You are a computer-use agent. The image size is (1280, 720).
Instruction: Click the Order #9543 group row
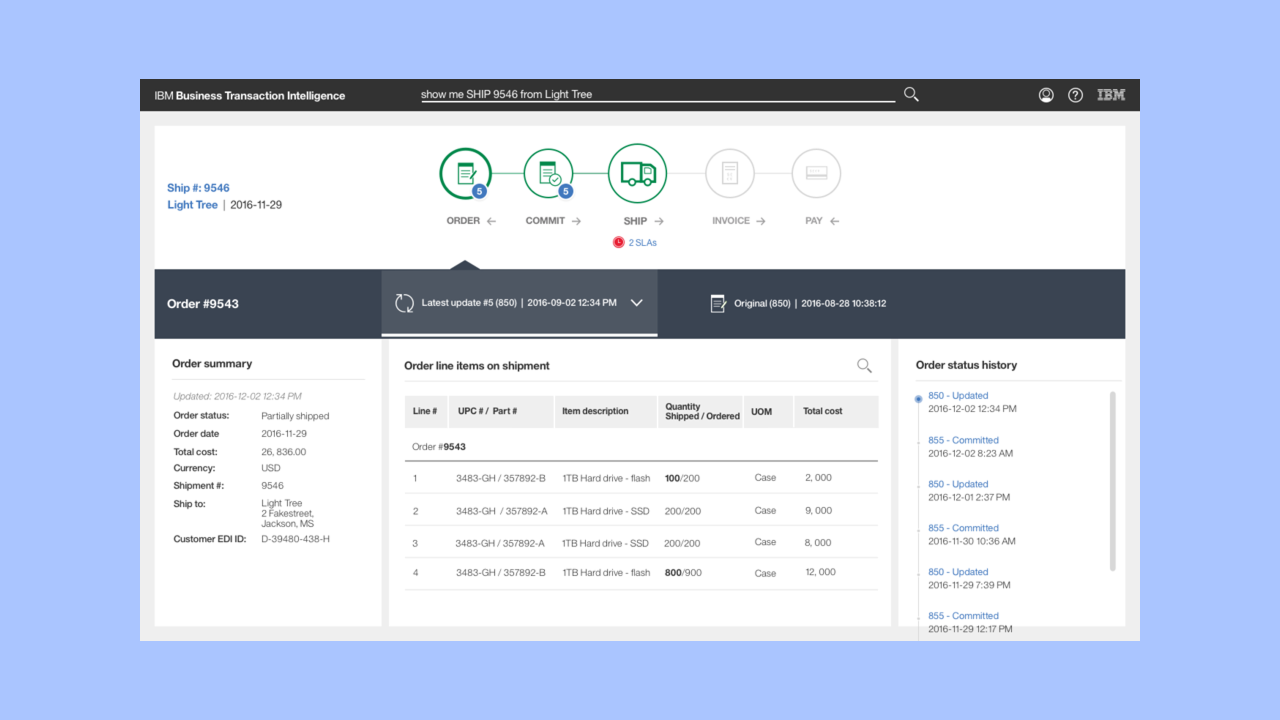click(641, 447)
